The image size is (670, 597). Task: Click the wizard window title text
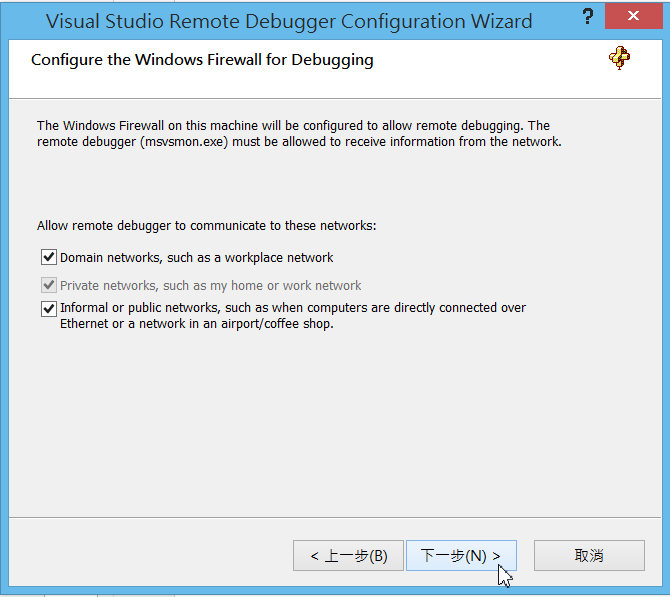point(289,21)
